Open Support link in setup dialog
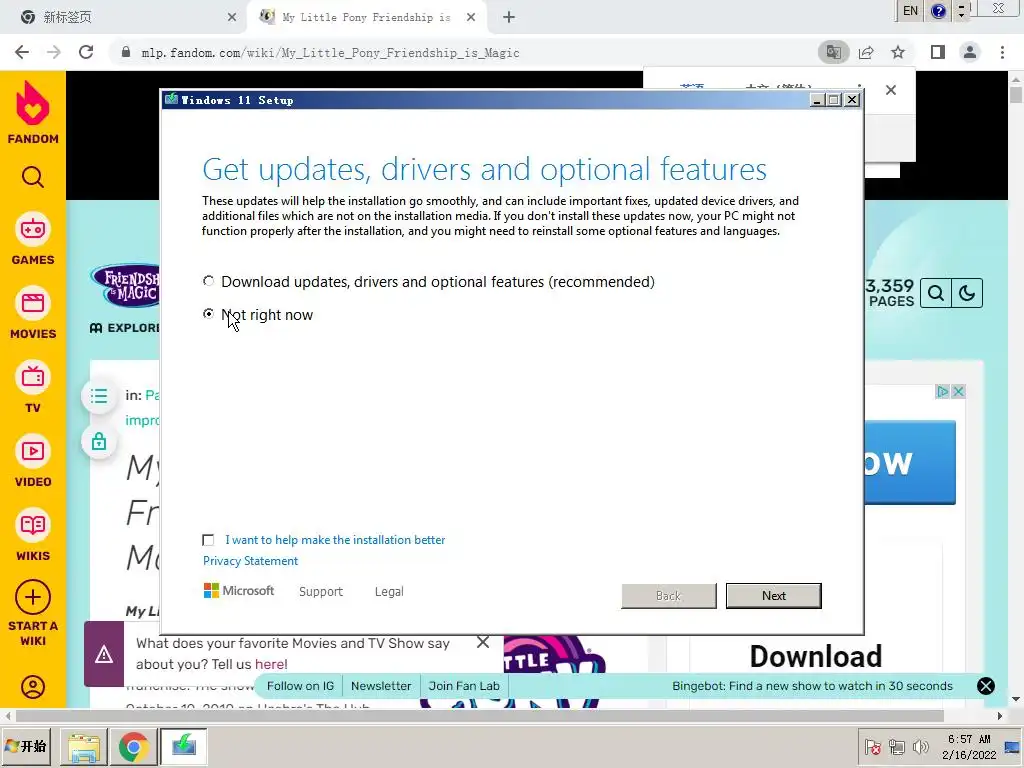 tap(321, 592)
